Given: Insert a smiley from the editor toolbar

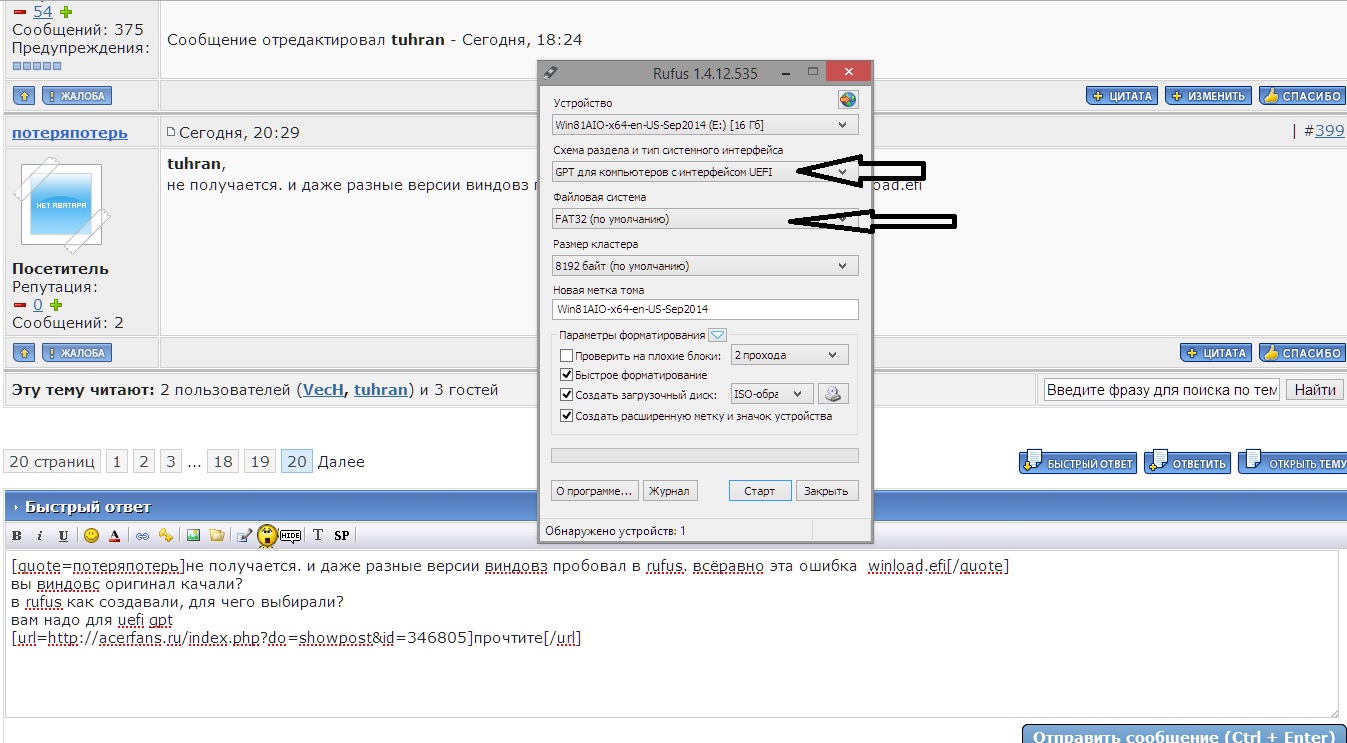Looking at the screenshot, I should (91, 536).
